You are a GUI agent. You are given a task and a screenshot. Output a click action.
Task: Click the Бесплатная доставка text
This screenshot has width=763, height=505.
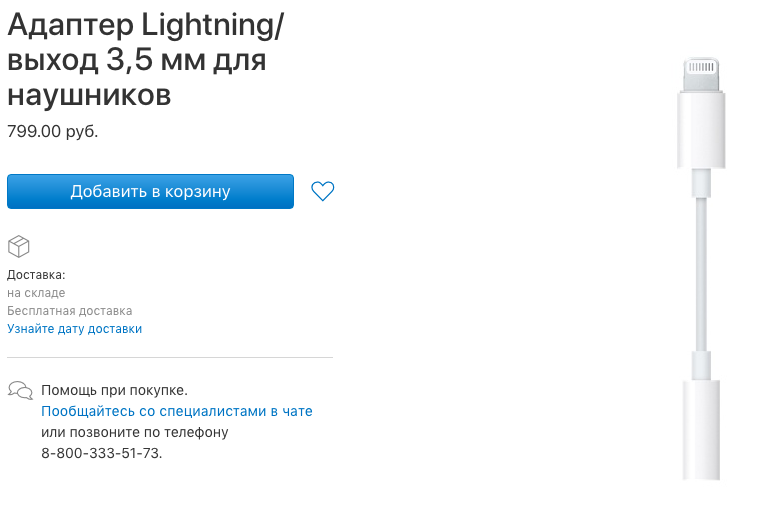69,311
